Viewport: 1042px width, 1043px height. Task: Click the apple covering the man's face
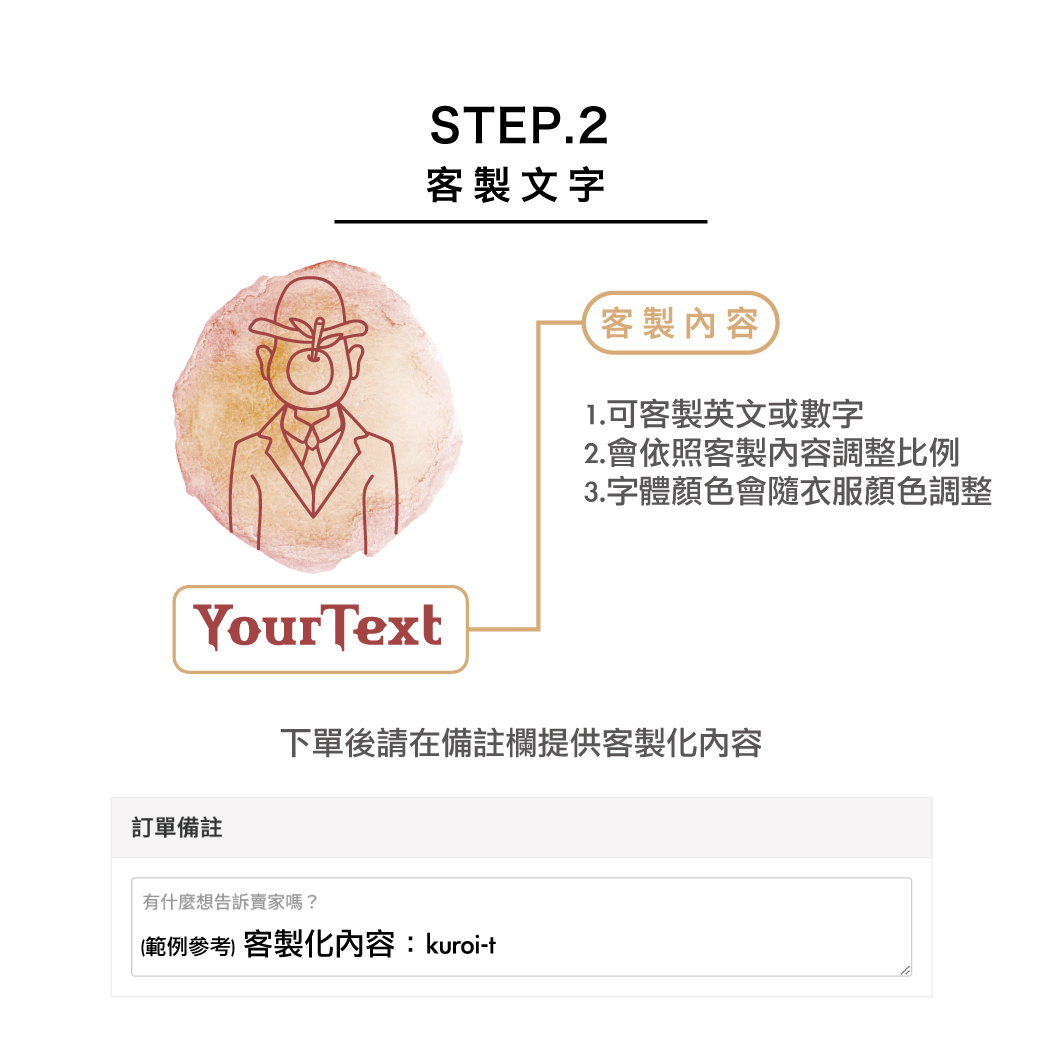309,371
